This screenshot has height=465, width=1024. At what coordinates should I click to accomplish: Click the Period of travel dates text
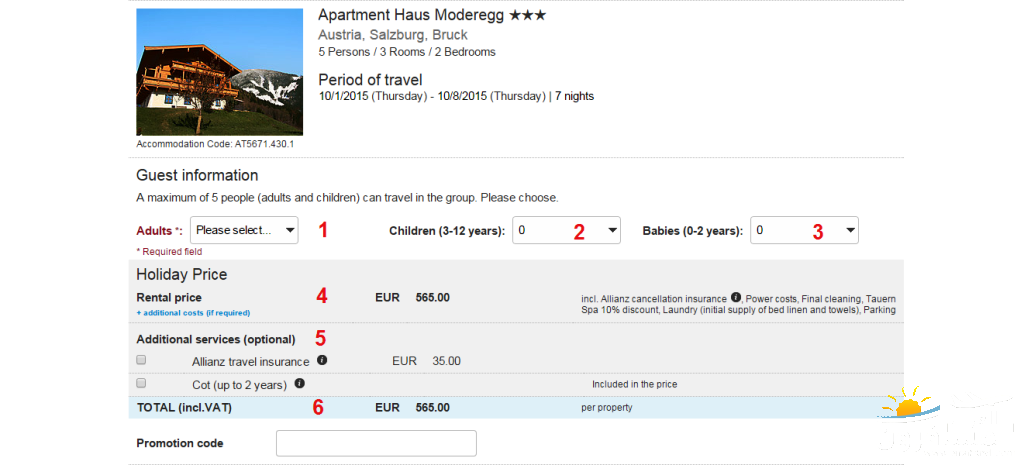[x=456, y=97]
